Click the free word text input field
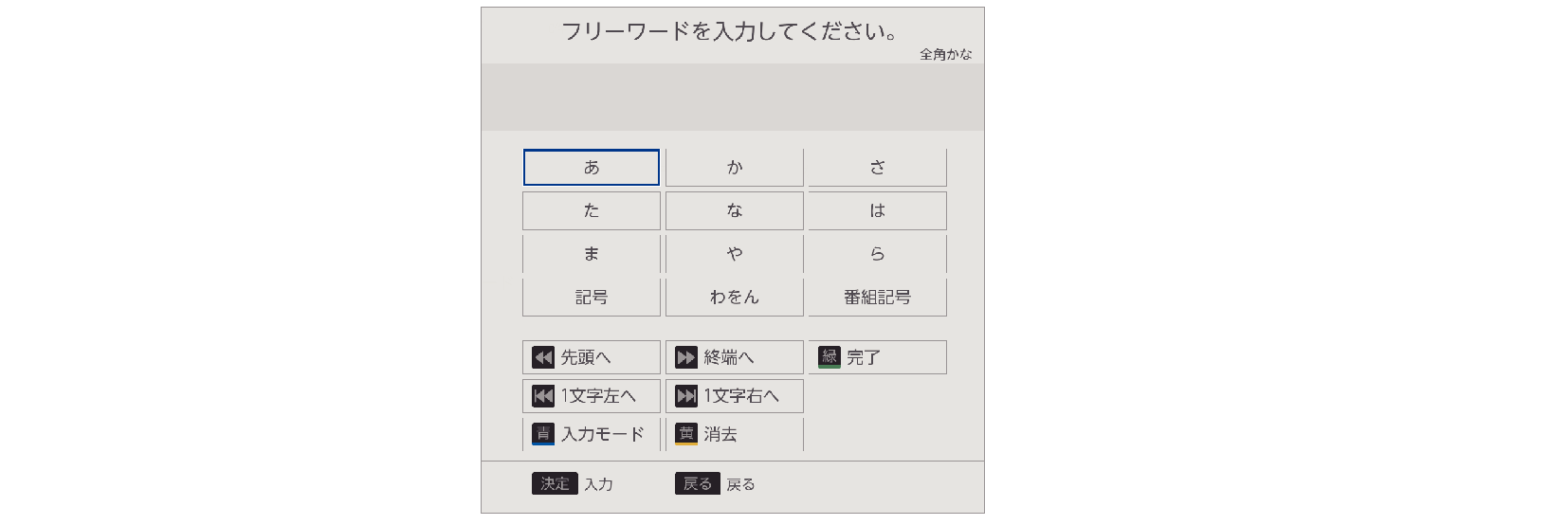Screen dimensions: 1568x525 [732, 98]
